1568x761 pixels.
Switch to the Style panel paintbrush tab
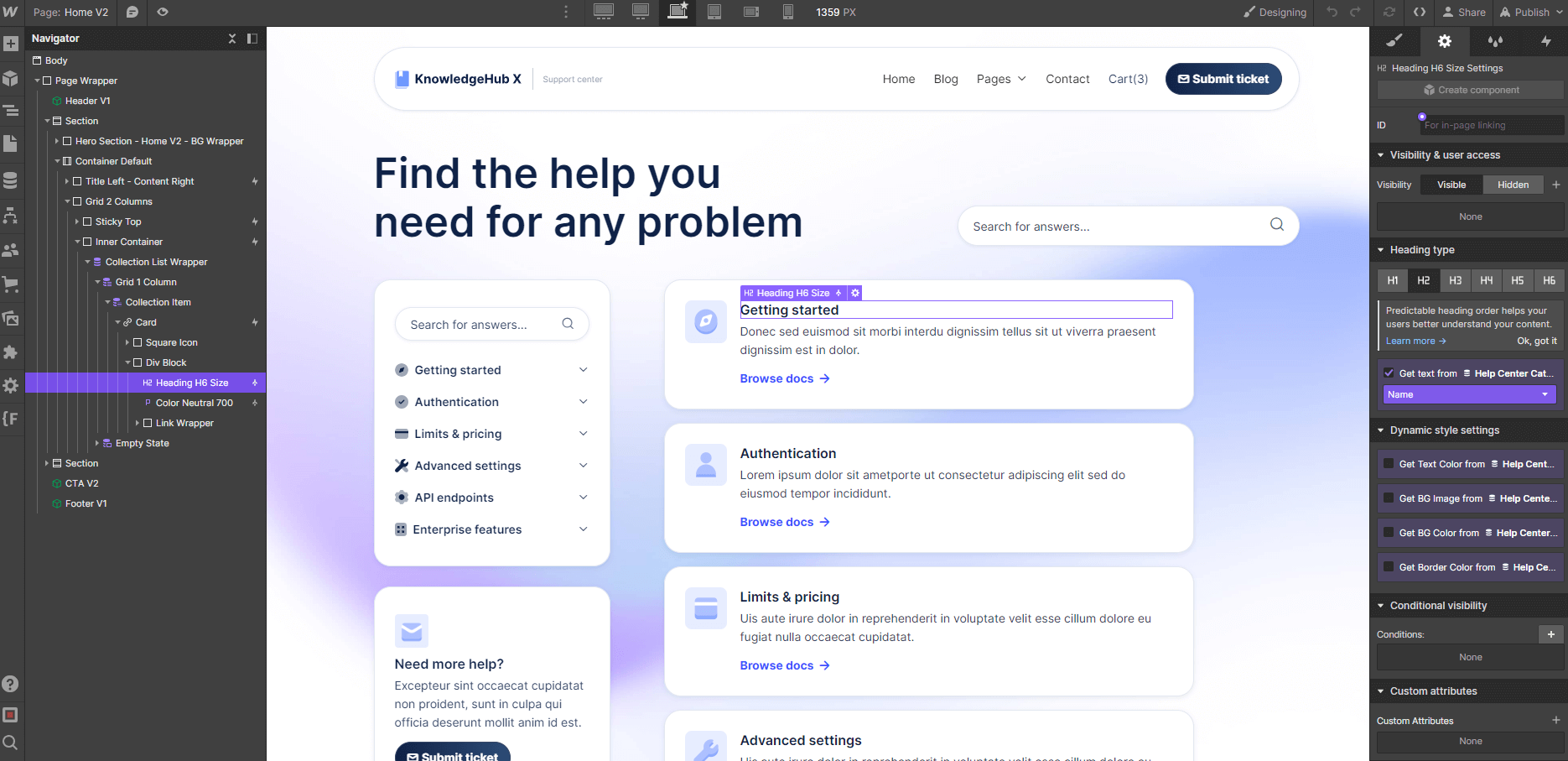pos(1395,40)
